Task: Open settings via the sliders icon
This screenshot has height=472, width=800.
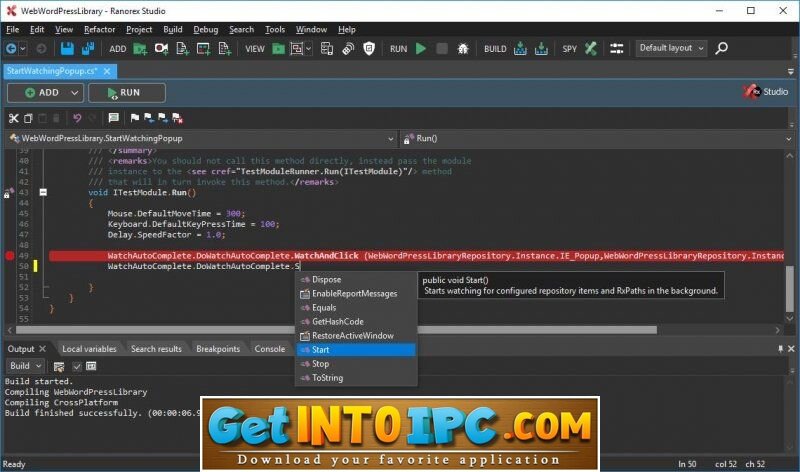Action: pyautogui.click(x=616, y=48)
